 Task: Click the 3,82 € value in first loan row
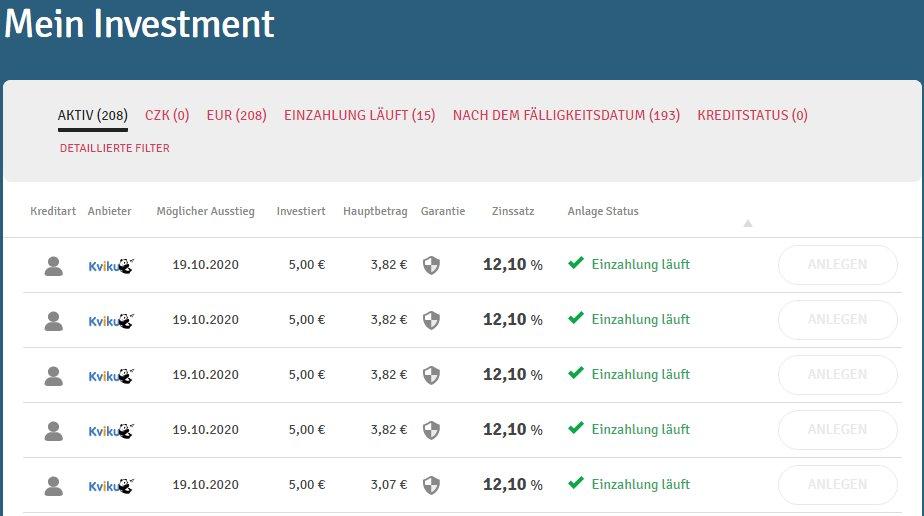388,264
